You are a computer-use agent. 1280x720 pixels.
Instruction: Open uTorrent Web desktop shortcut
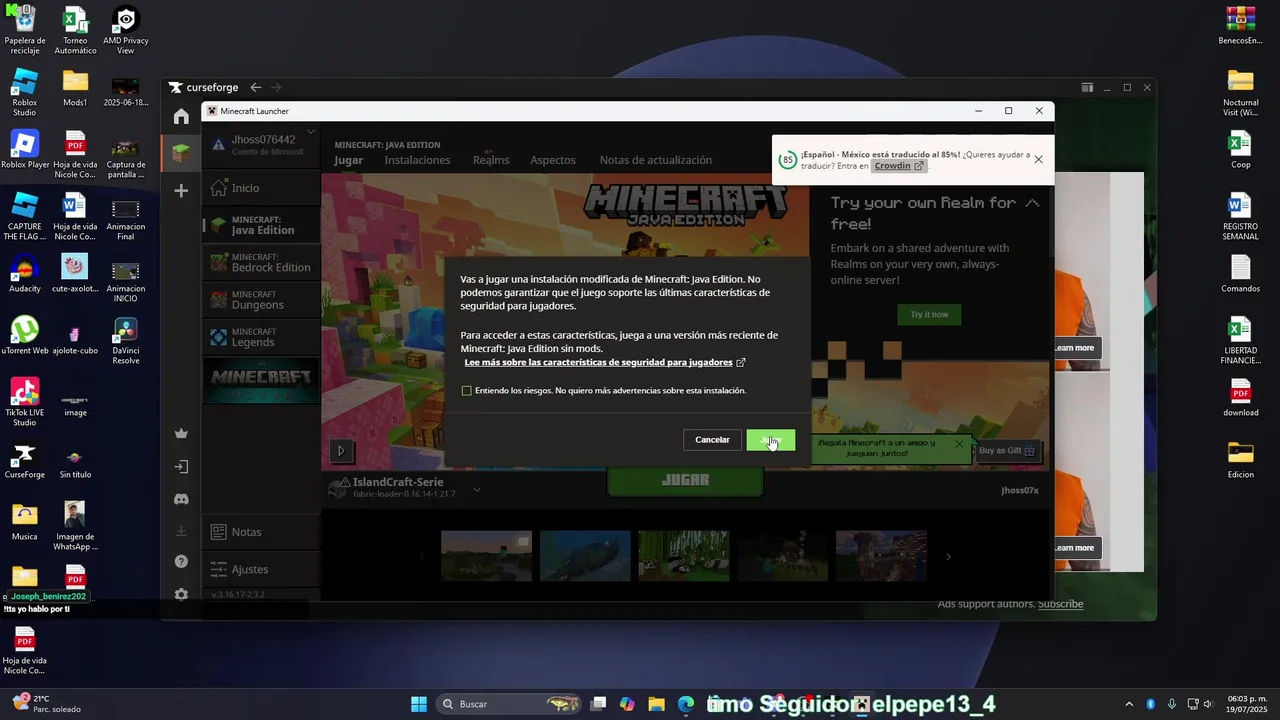pos(24,336)
